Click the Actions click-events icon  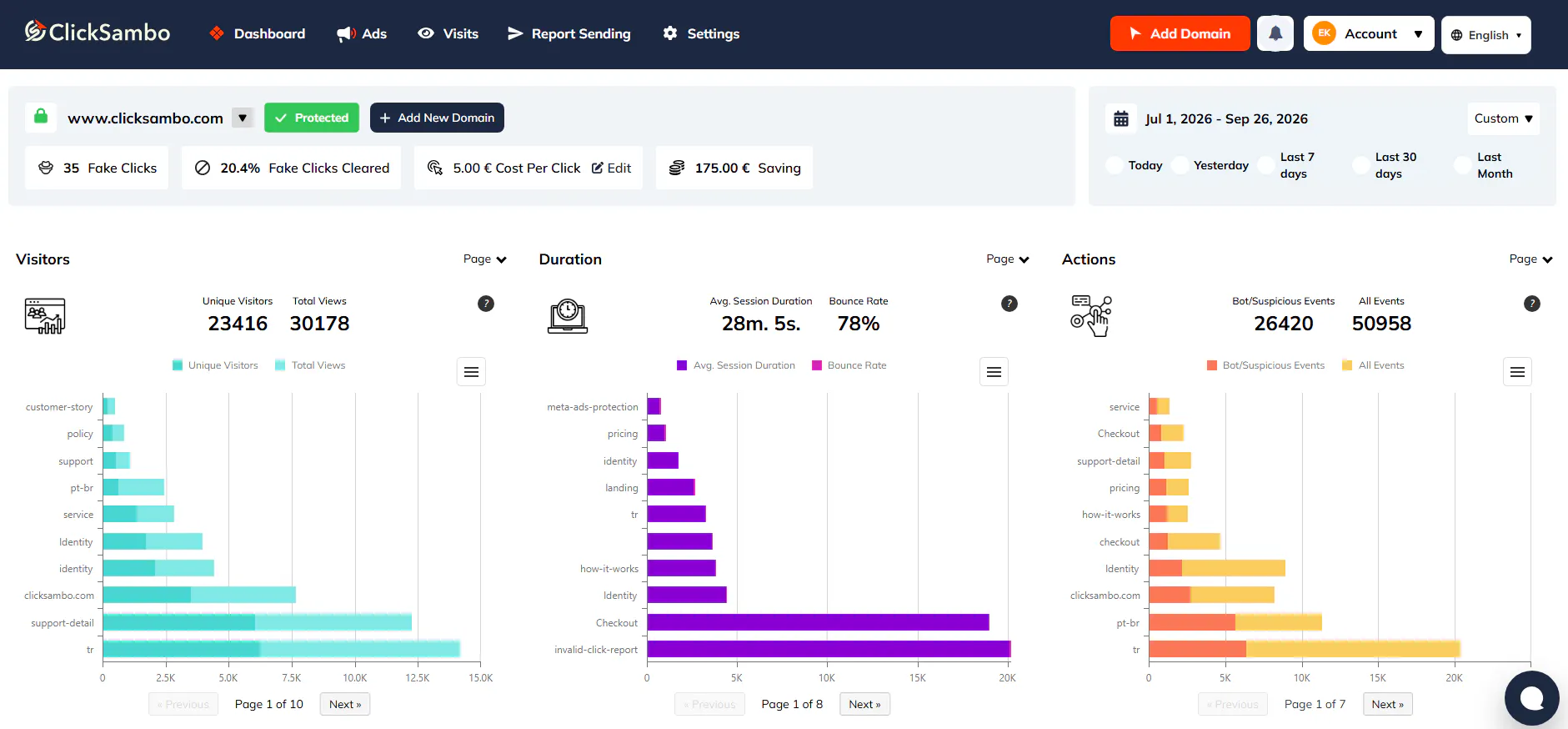(1091, 316)
